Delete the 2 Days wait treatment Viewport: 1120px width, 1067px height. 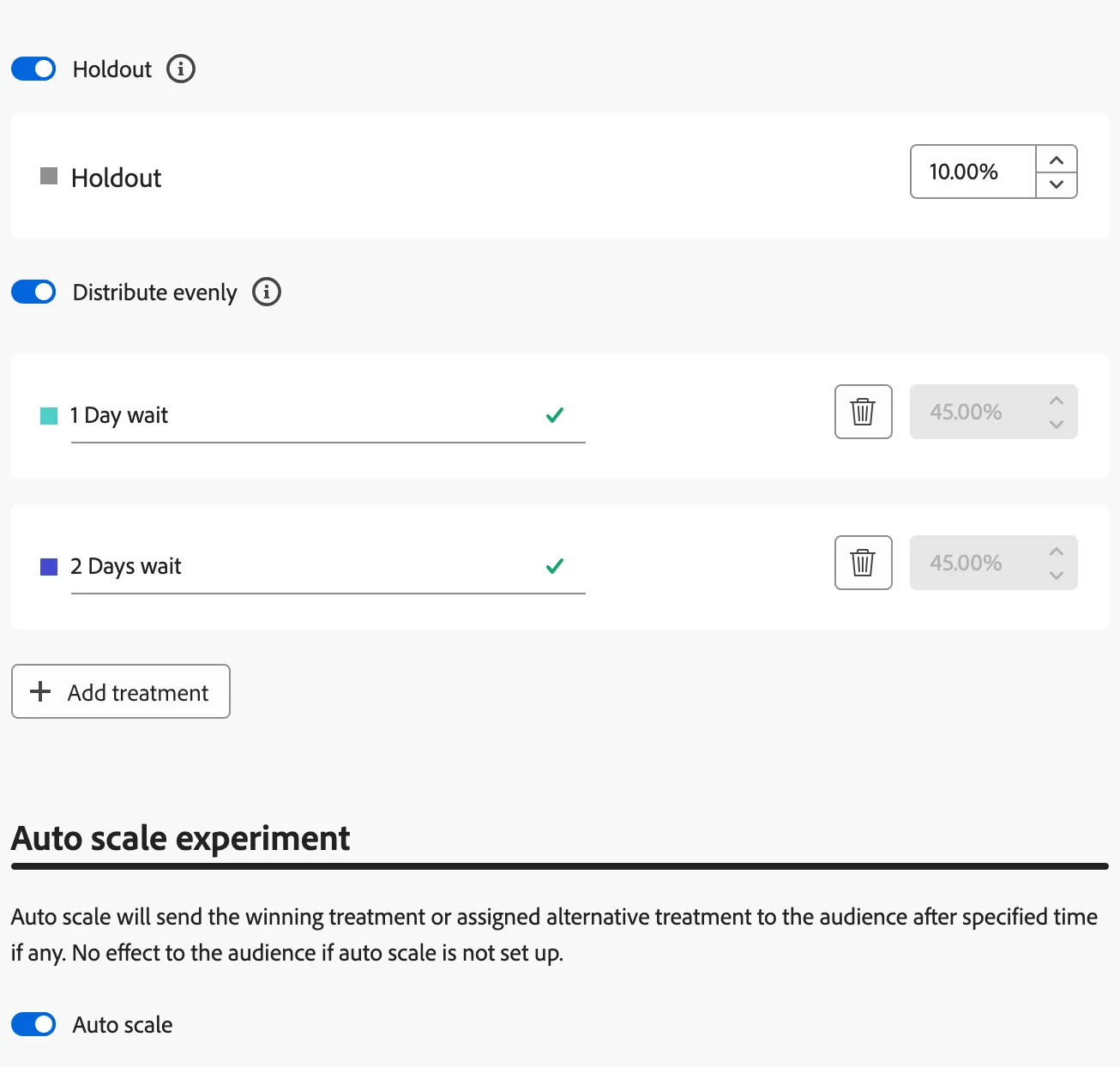tap(864, 563)
